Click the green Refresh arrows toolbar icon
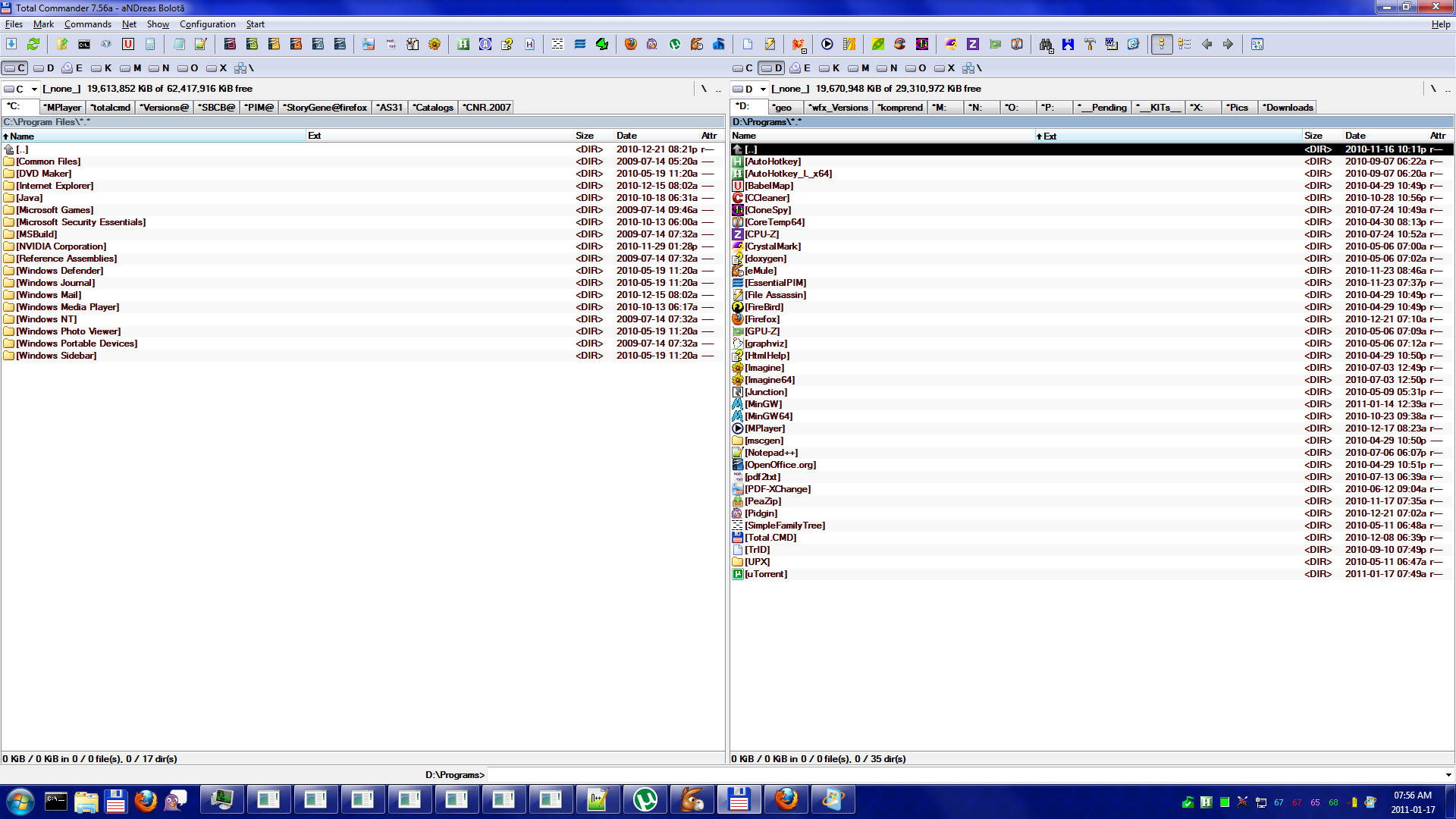This screenshot has height=819, width=1456. pyautogui.click(x=33, y=44)
